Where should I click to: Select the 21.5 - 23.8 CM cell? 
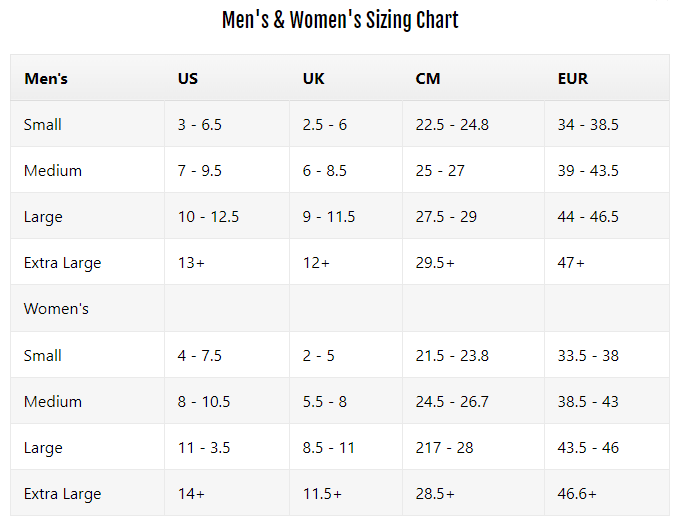(452, 356)
